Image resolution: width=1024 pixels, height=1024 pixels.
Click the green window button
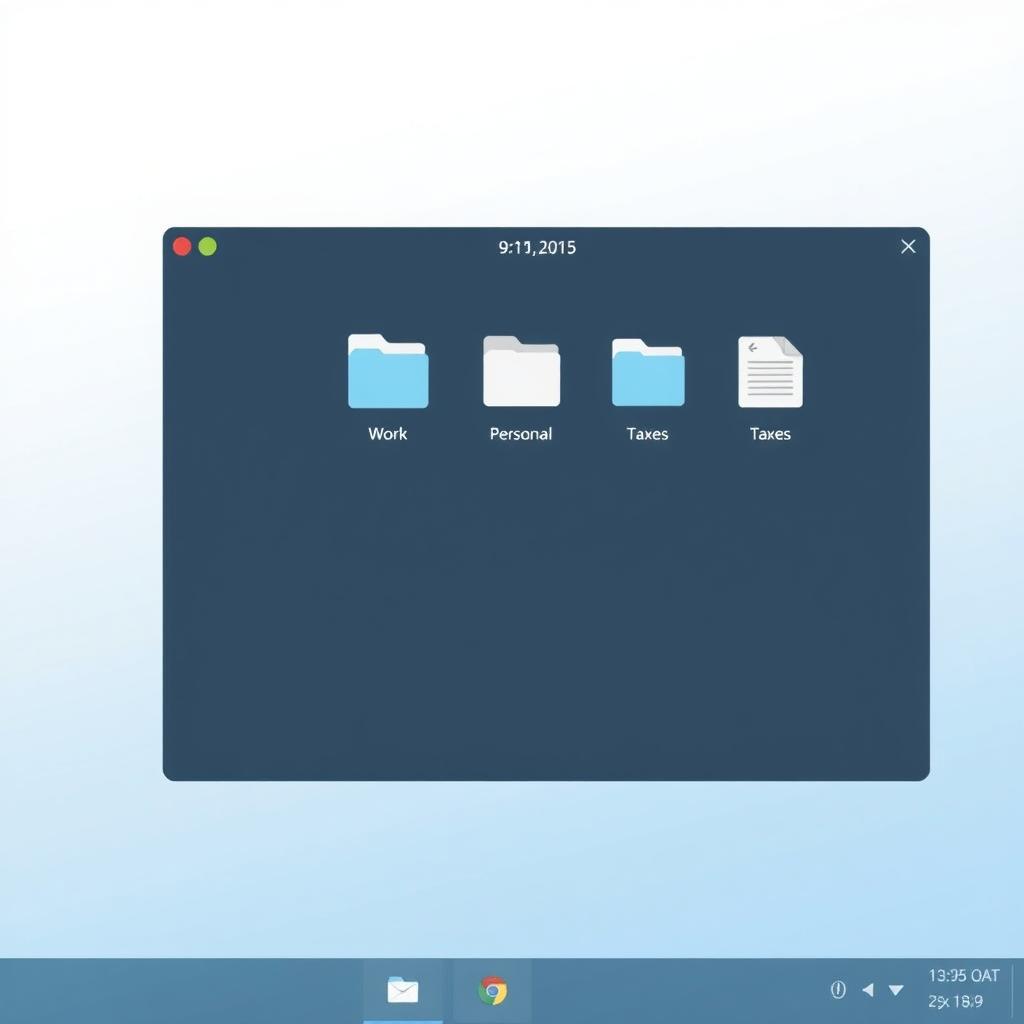[208, 246]
